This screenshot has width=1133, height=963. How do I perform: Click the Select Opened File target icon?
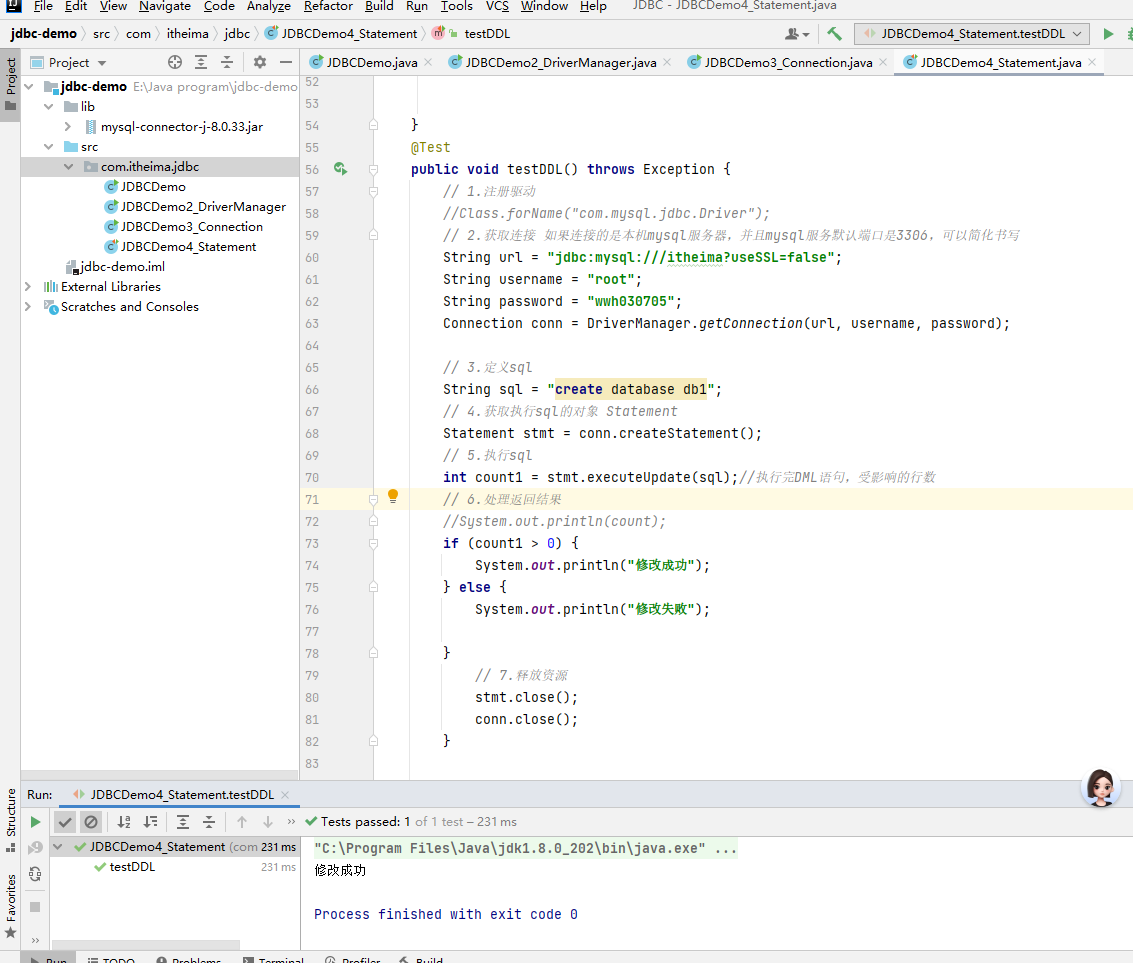[x=175, y=62]
